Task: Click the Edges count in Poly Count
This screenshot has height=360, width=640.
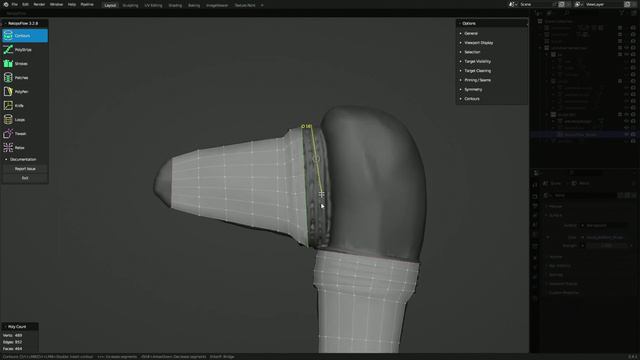Action: pos(13,342)
